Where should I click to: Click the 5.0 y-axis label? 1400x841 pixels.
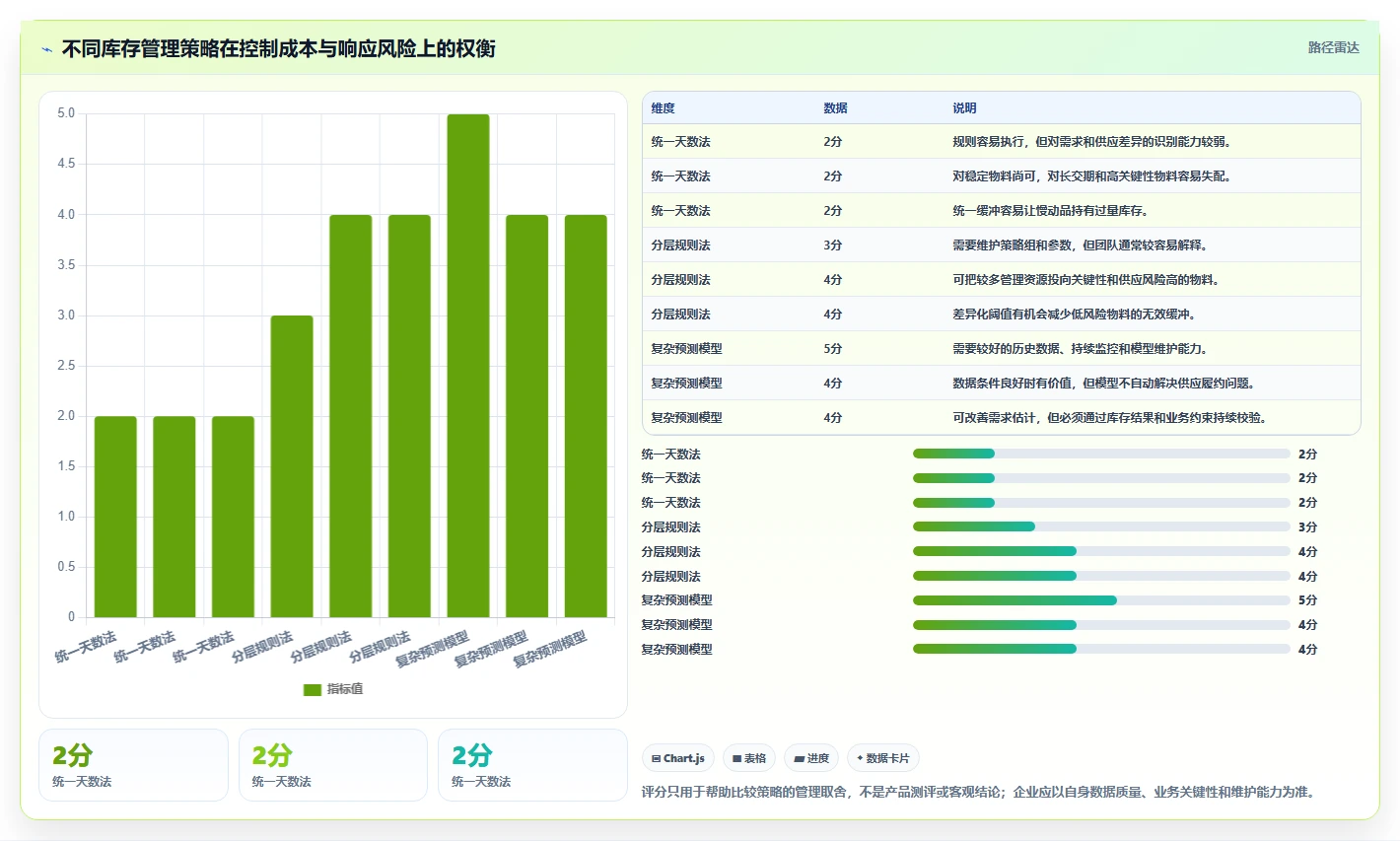pyautogui.click(x=66, y=113)
